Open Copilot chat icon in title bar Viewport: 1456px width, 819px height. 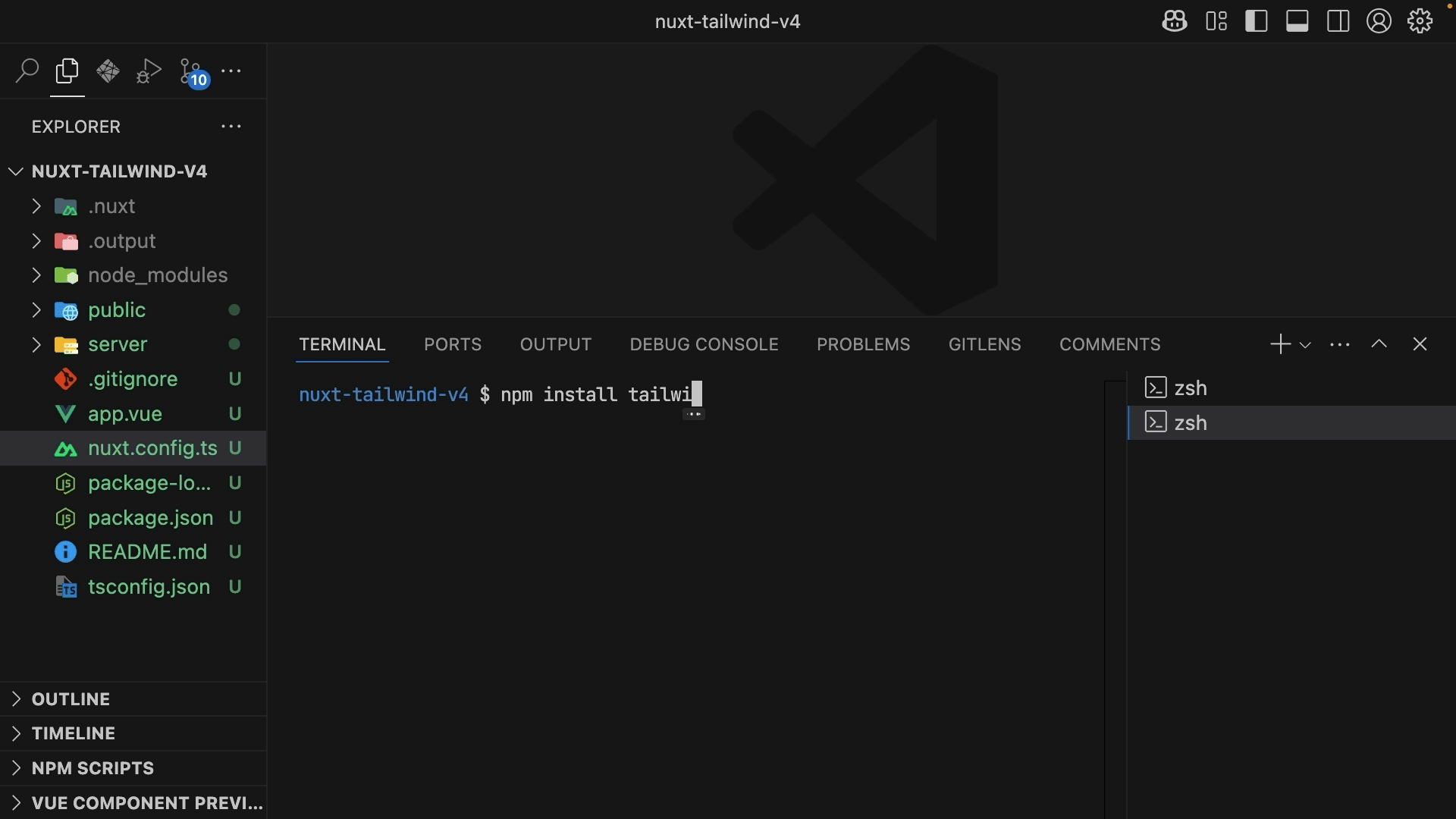click(x=1175, y=21)
